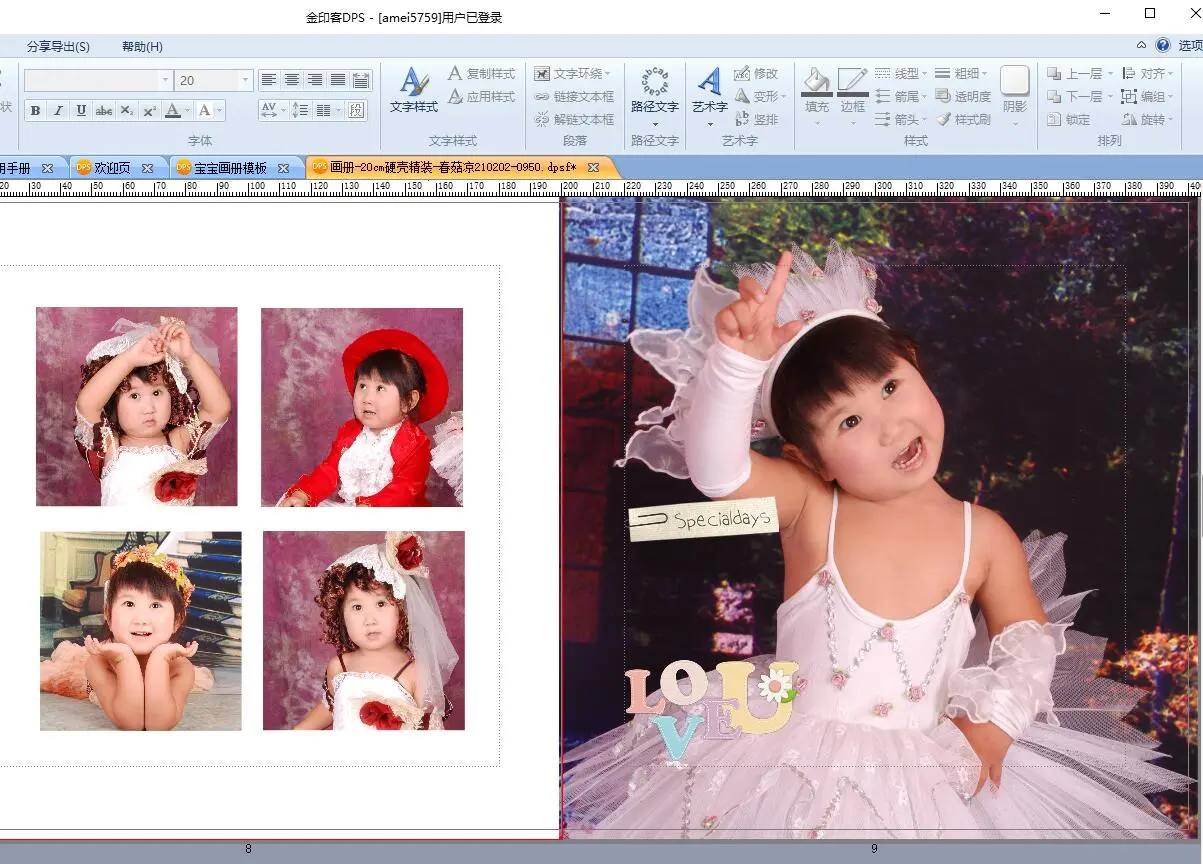The width and height of the screenshot is (1203, 864).
Task: Toggle underline text formatting
Action: 81,111
